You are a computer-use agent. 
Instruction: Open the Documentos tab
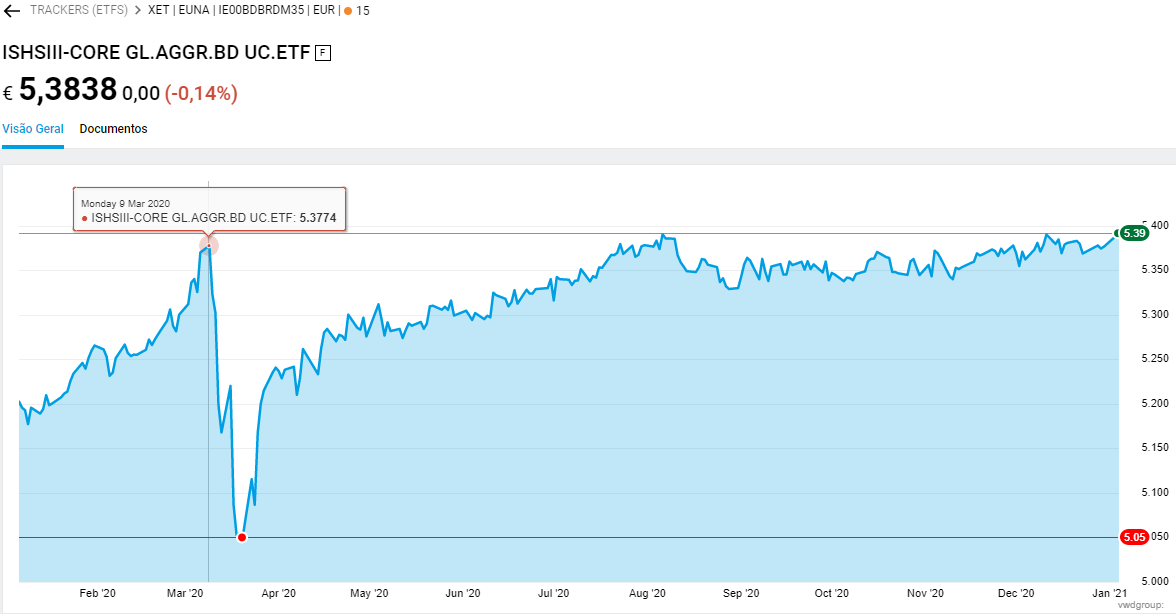[113, 129]
